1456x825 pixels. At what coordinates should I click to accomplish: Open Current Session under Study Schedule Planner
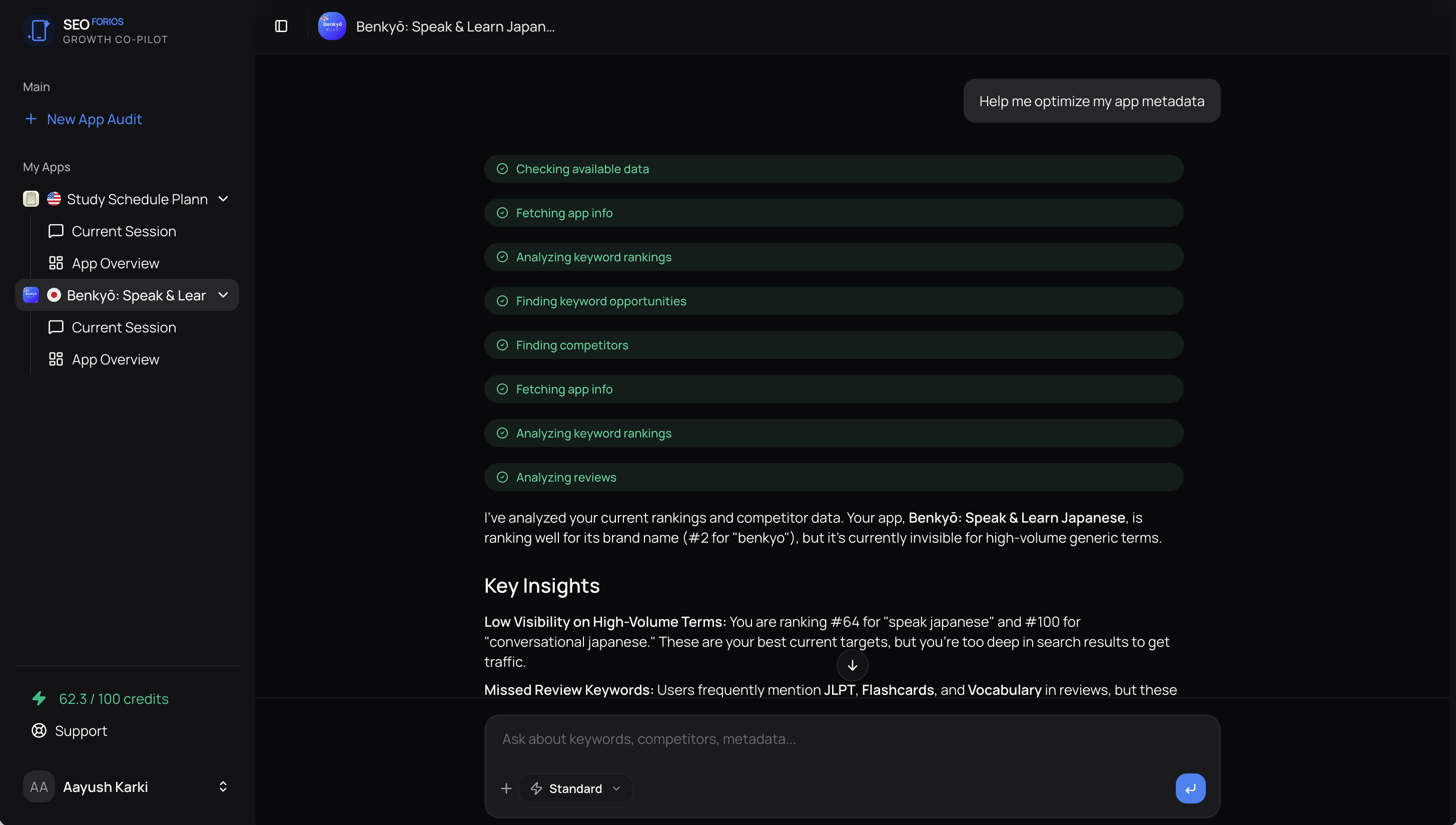[124, 231]
